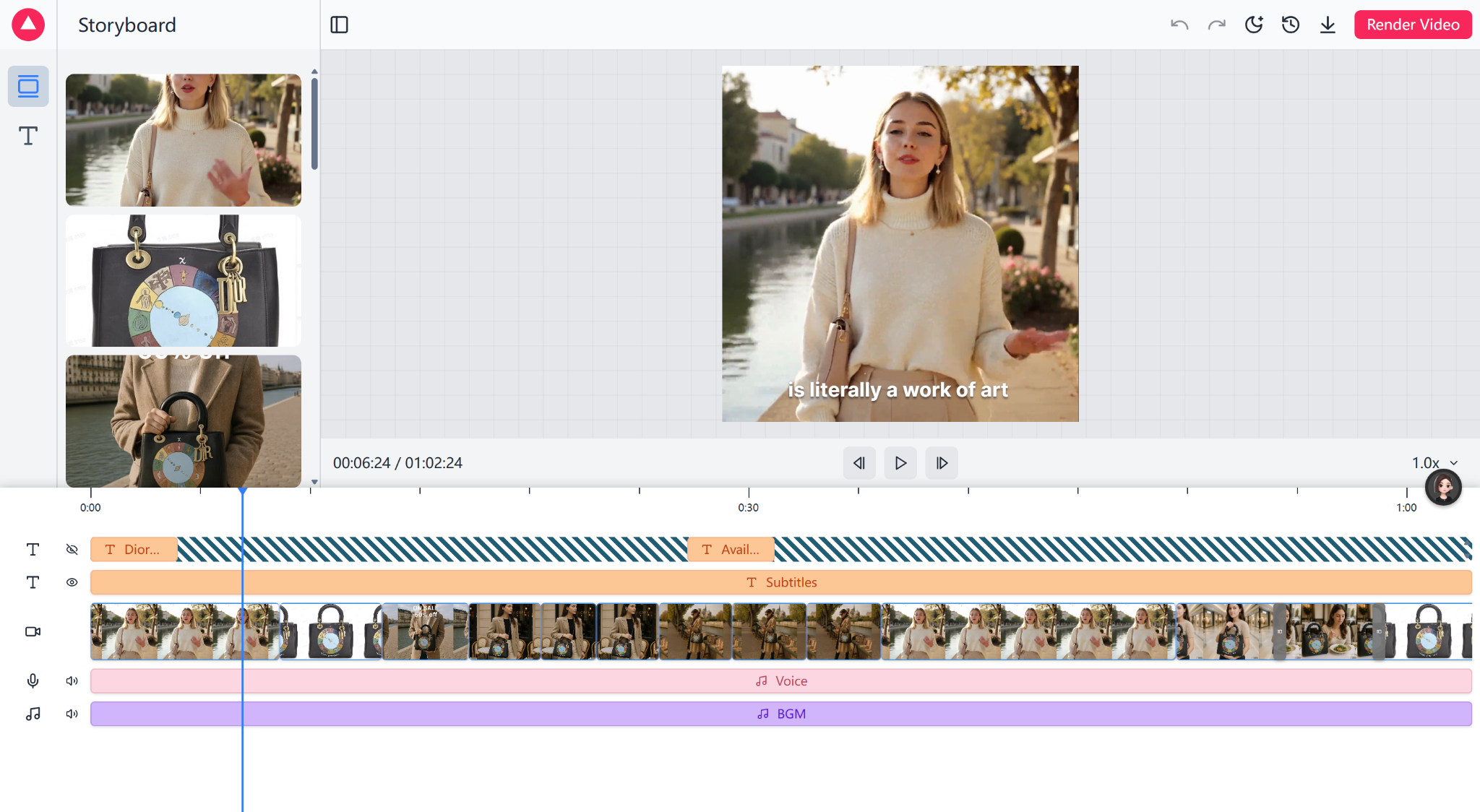The image size is (1480, 812).
Task: Open the Text panel in left sidebar
Action: point(28,136)
